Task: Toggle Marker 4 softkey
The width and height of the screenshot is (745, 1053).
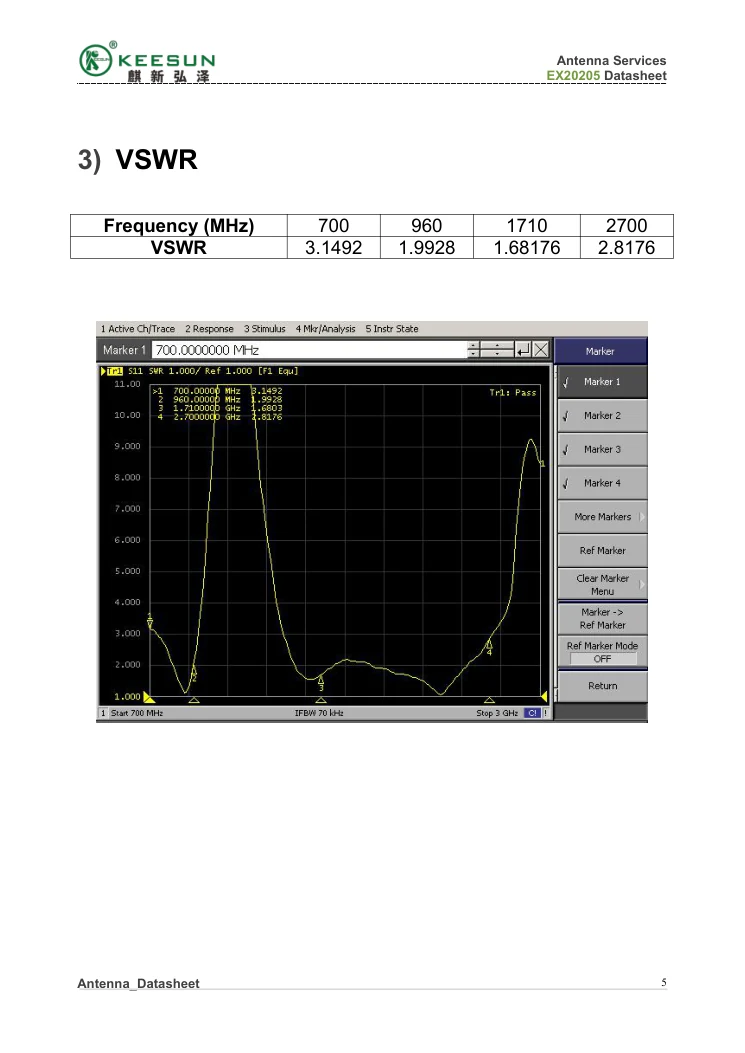Action: pyautogui.click(x=603, y=483)
